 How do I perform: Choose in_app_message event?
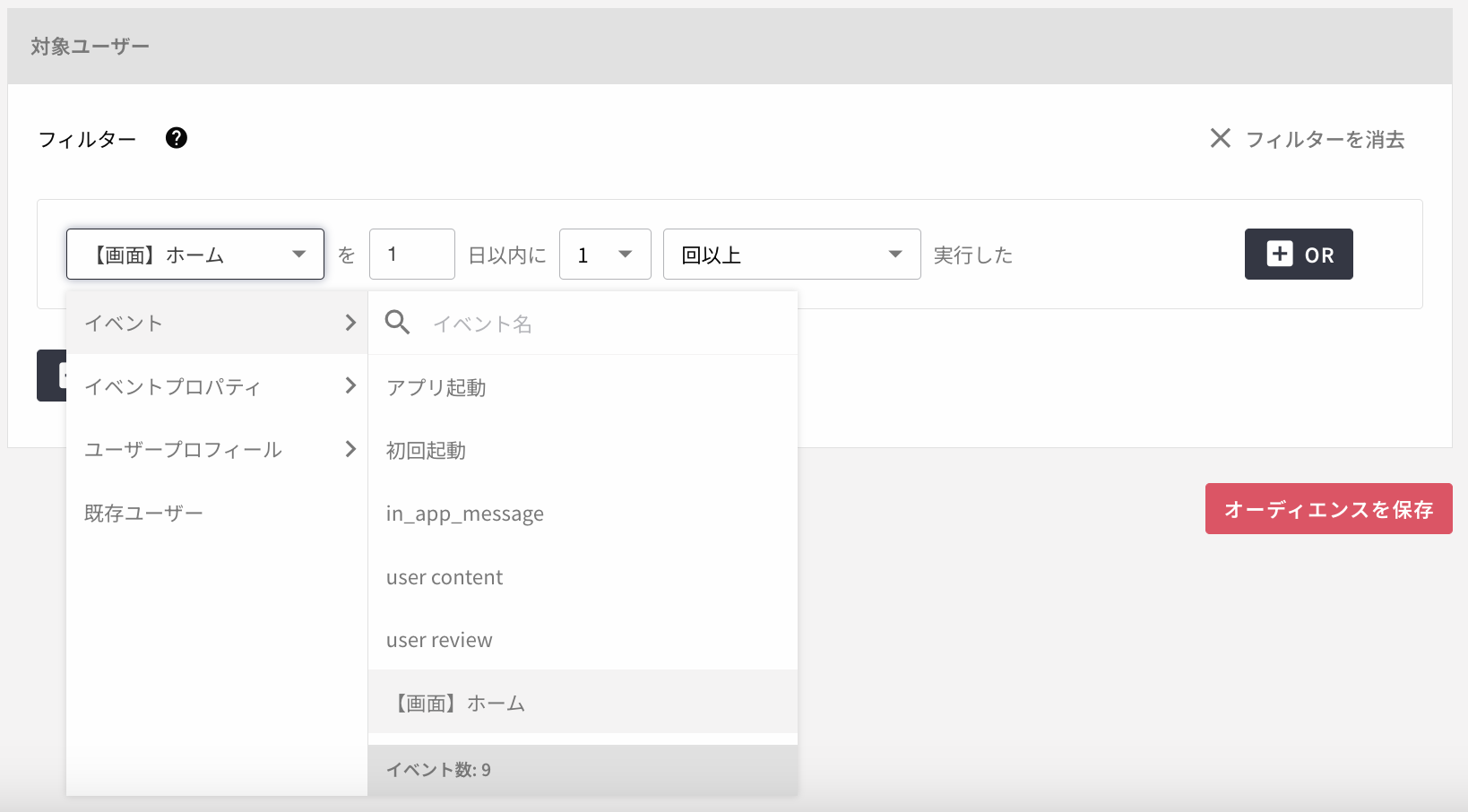[x=583, y=514]
